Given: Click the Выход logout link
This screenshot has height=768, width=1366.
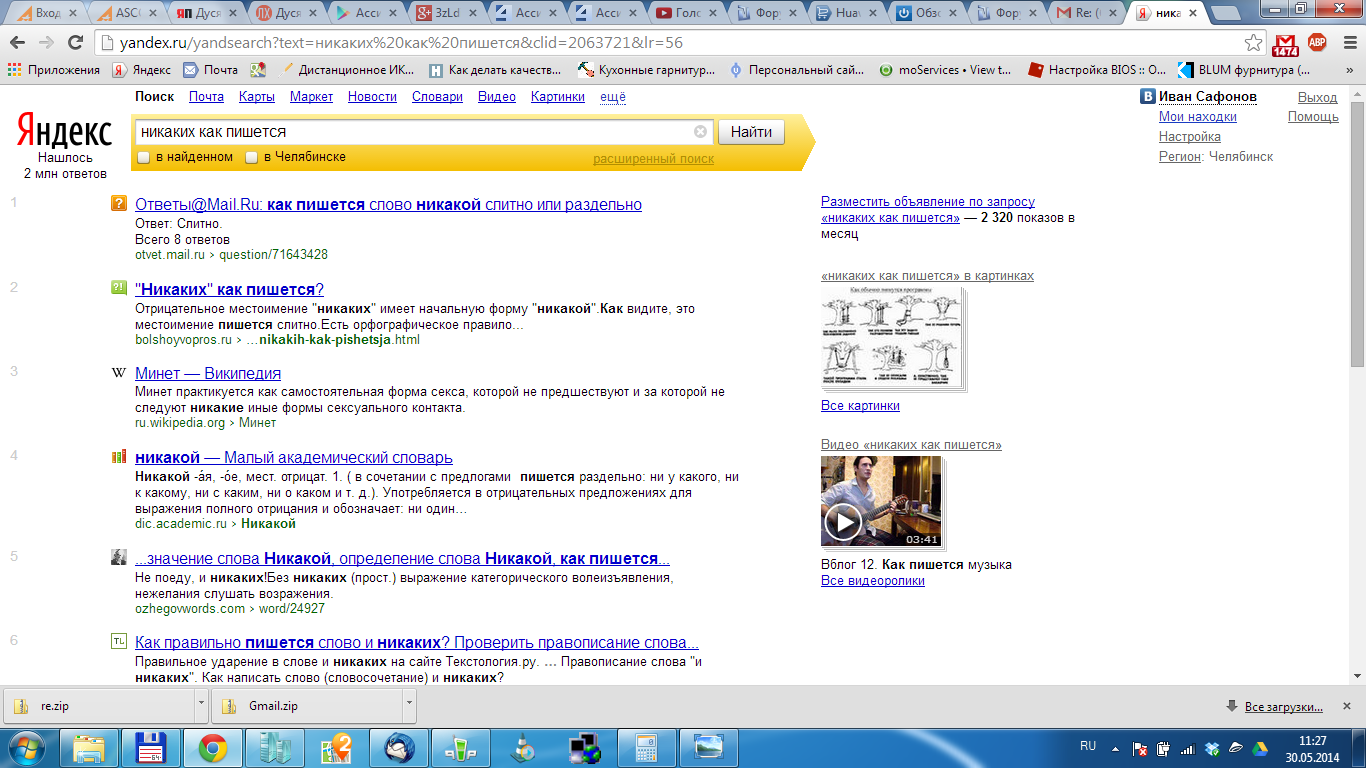Looking at the screenshot, I should click(1317, 97).
